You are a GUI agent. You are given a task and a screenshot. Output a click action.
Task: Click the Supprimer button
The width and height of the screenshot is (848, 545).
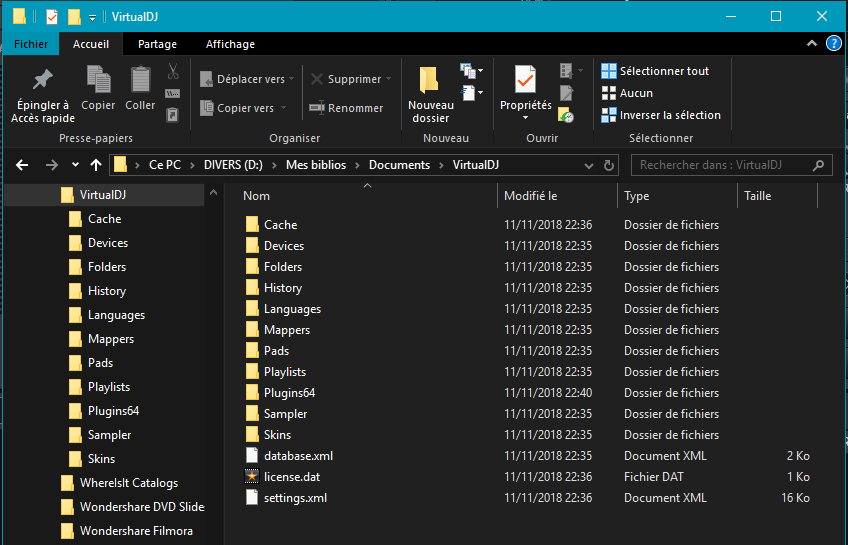pos(351,79)
